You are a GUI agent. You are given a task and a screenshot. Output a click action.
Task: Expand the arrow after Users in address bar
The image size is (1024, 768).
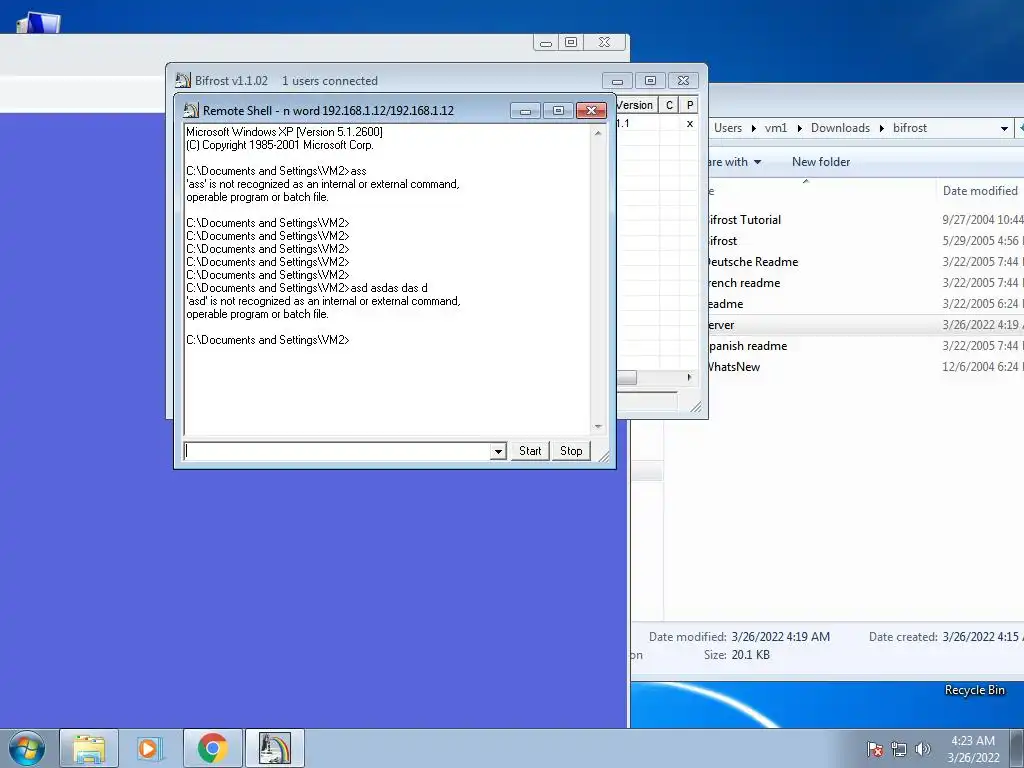pyautogui.click(x=754, y=128)
